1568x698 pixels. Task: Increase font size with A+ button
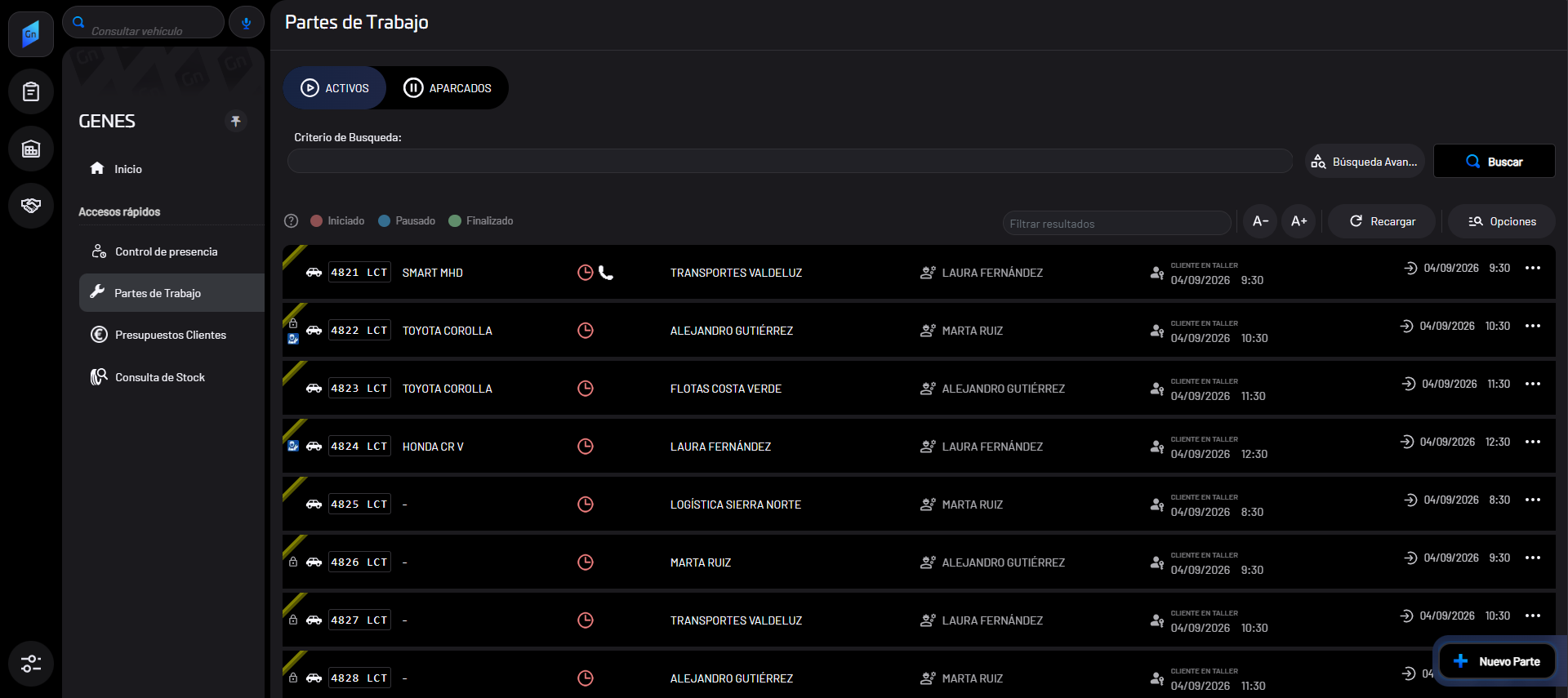tap(1298, 221)
